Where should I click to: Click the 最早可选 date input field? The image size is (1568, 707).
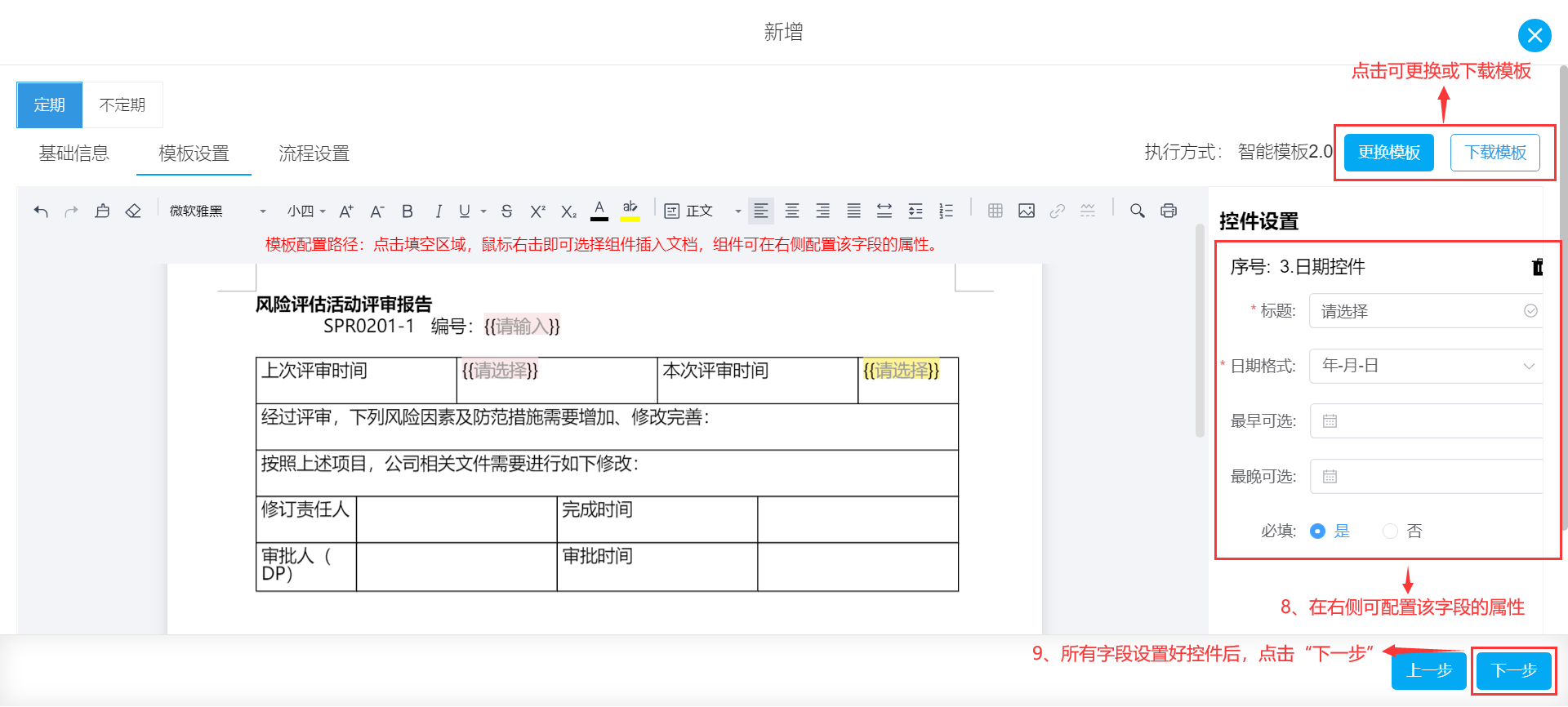[x=1426, y=421]
